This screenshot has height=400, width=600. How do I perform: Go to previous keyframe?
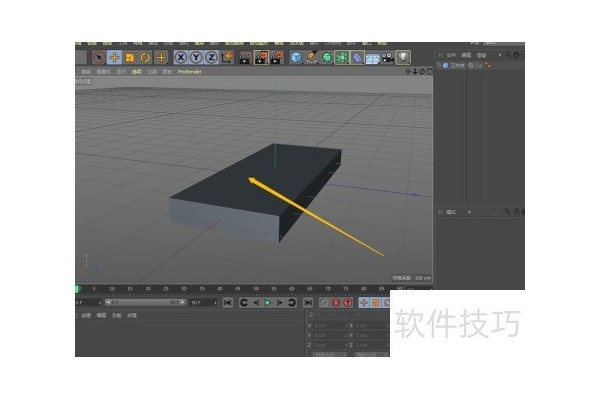point(244,303)
